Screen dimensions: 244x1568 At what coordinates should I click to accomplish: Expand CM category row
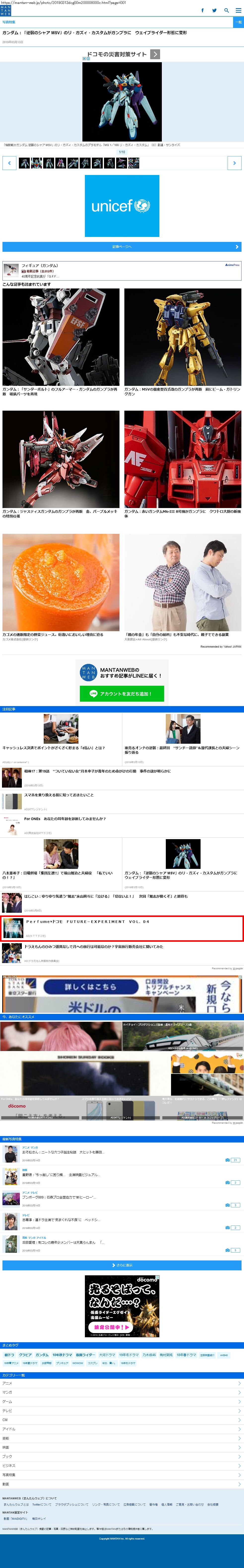tap(122, 1420)
